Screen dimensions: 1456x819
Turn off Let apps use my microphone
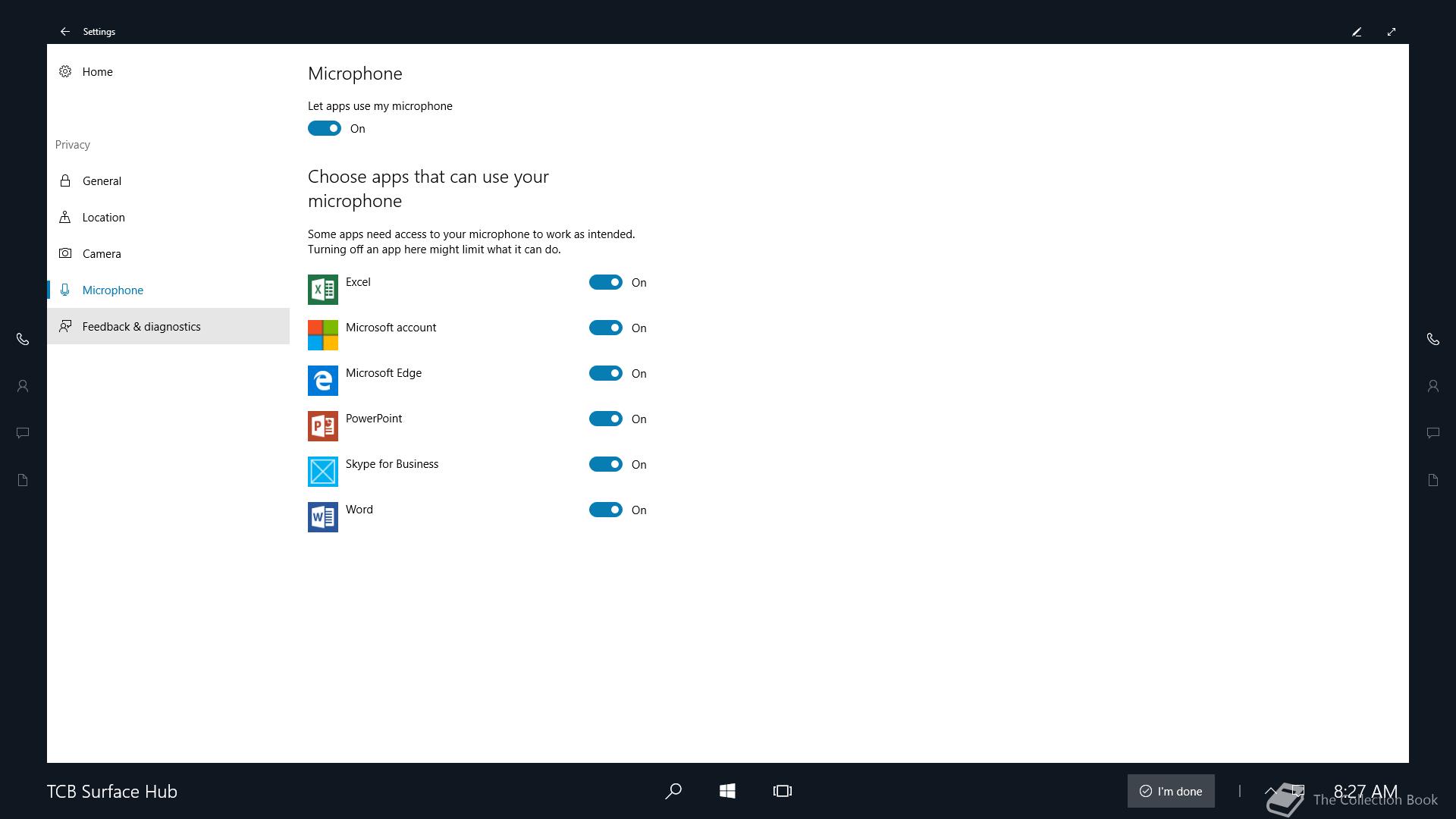click(325, 128)
